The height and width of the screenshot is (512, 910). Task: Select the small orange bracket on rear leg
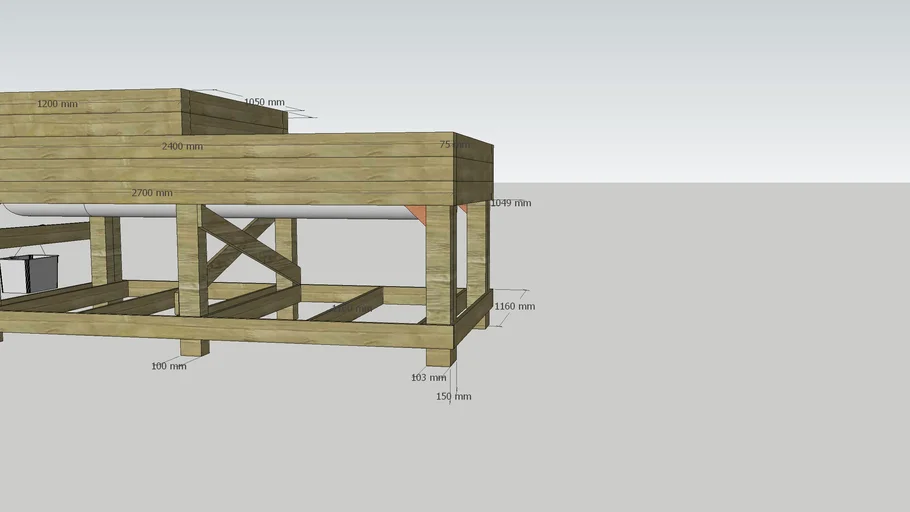click(x=464, y=208)
